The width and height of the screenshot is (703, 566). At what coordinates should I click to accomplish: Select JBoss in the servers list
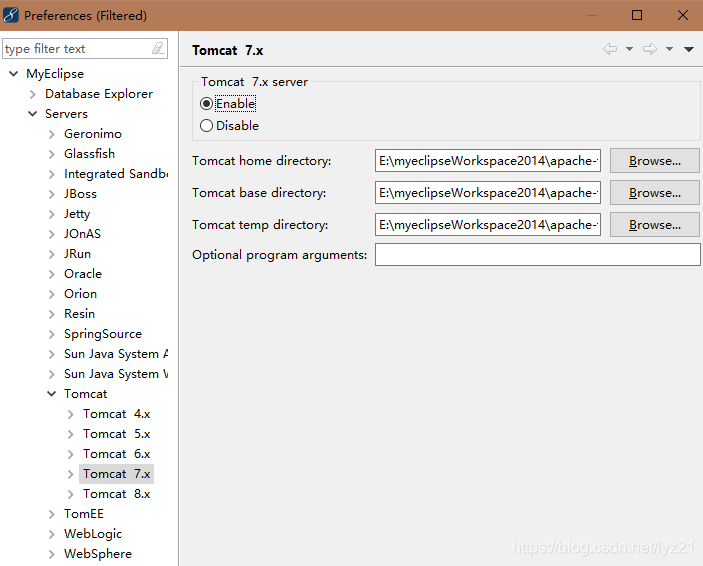(80, 194)
